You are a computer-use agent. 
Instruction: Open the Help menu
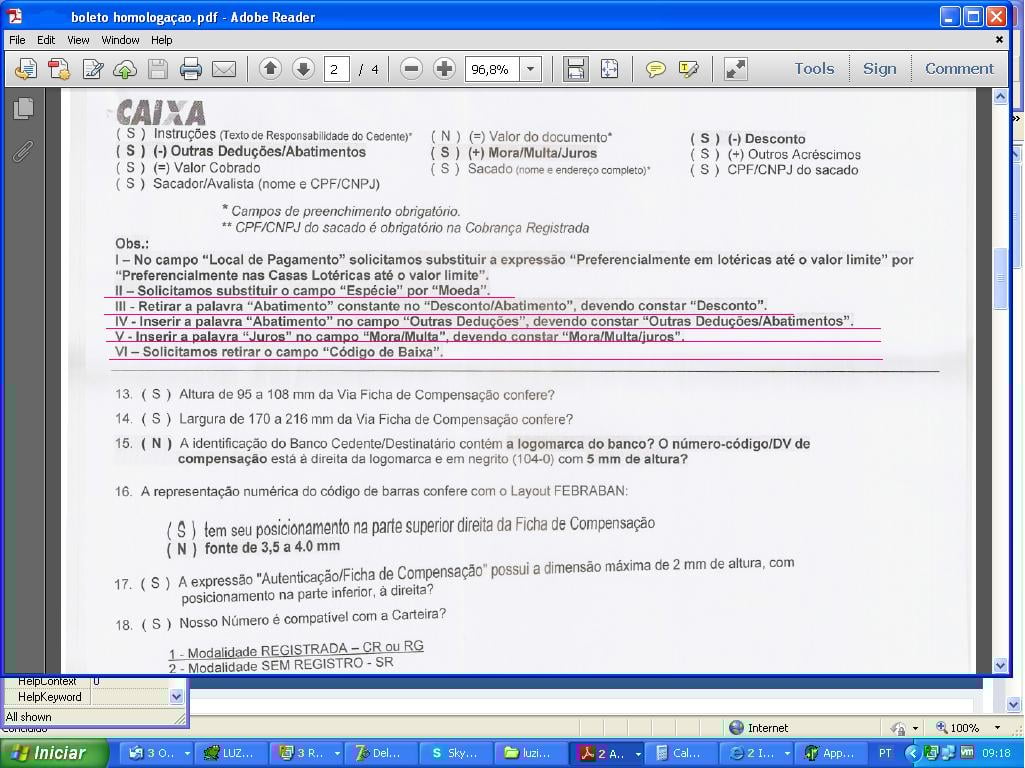[161, 40]
